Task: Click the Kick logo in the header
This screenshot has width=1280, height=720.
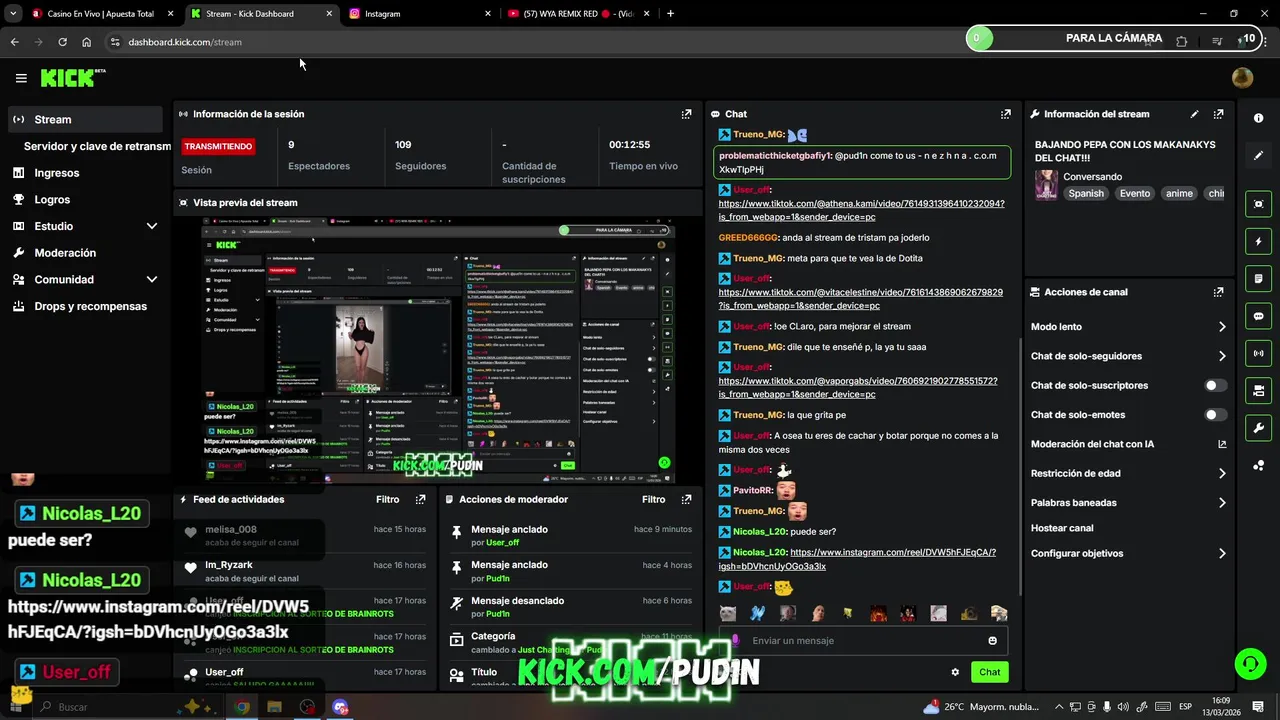Action: [73, 78]
